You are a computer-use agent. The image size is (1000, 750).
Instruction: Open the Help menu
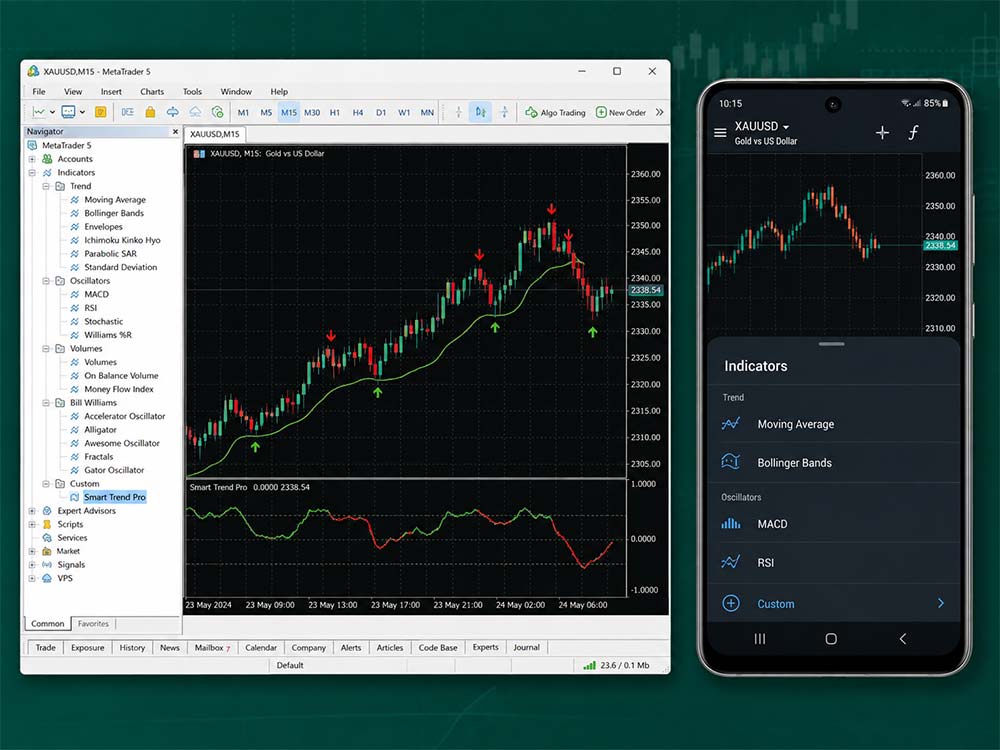(x=279, y=91)
